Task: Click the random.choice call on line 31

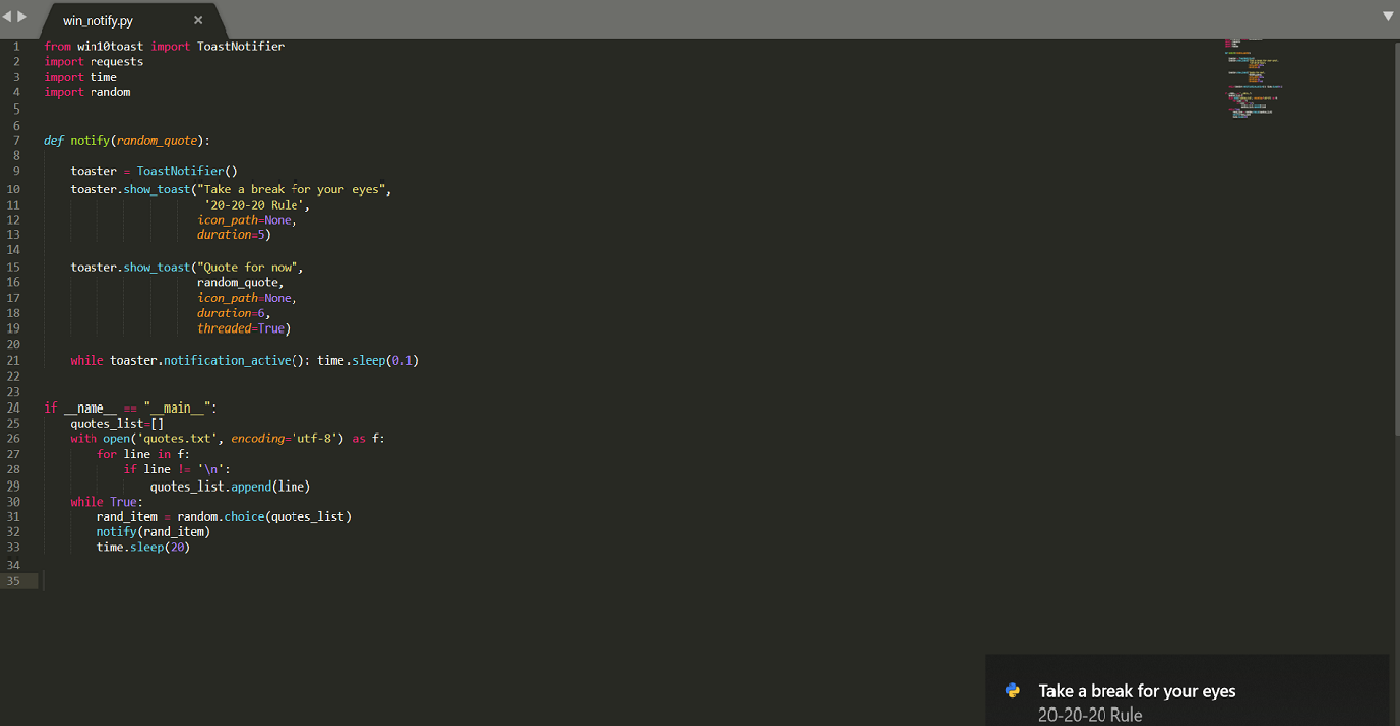Action: click(221, 517)
